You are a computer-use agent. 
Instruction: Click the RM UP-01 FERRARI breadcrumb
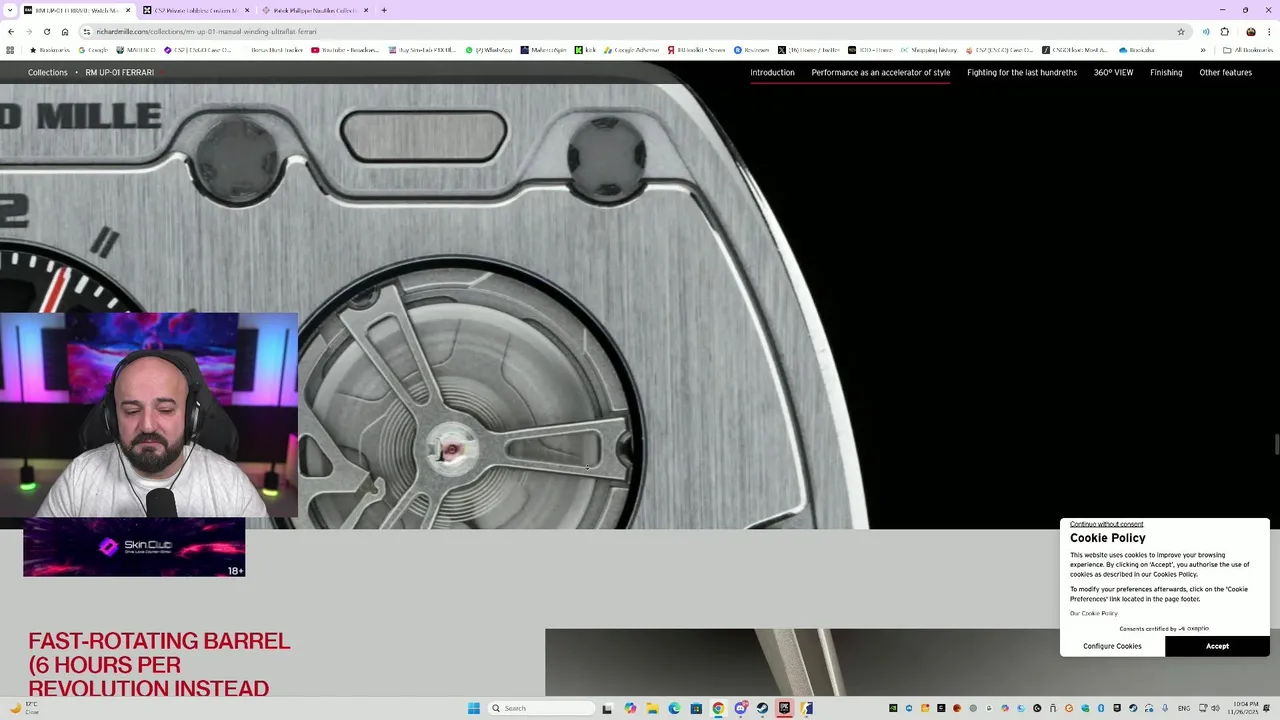click(119, 73)
